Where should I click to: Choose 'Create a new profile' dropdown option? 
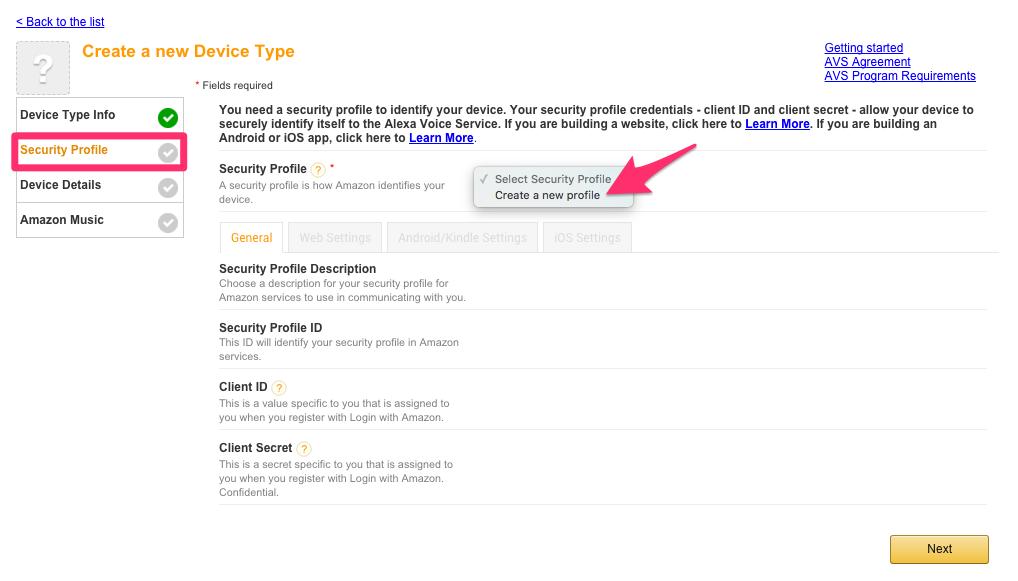click(552, 195)
